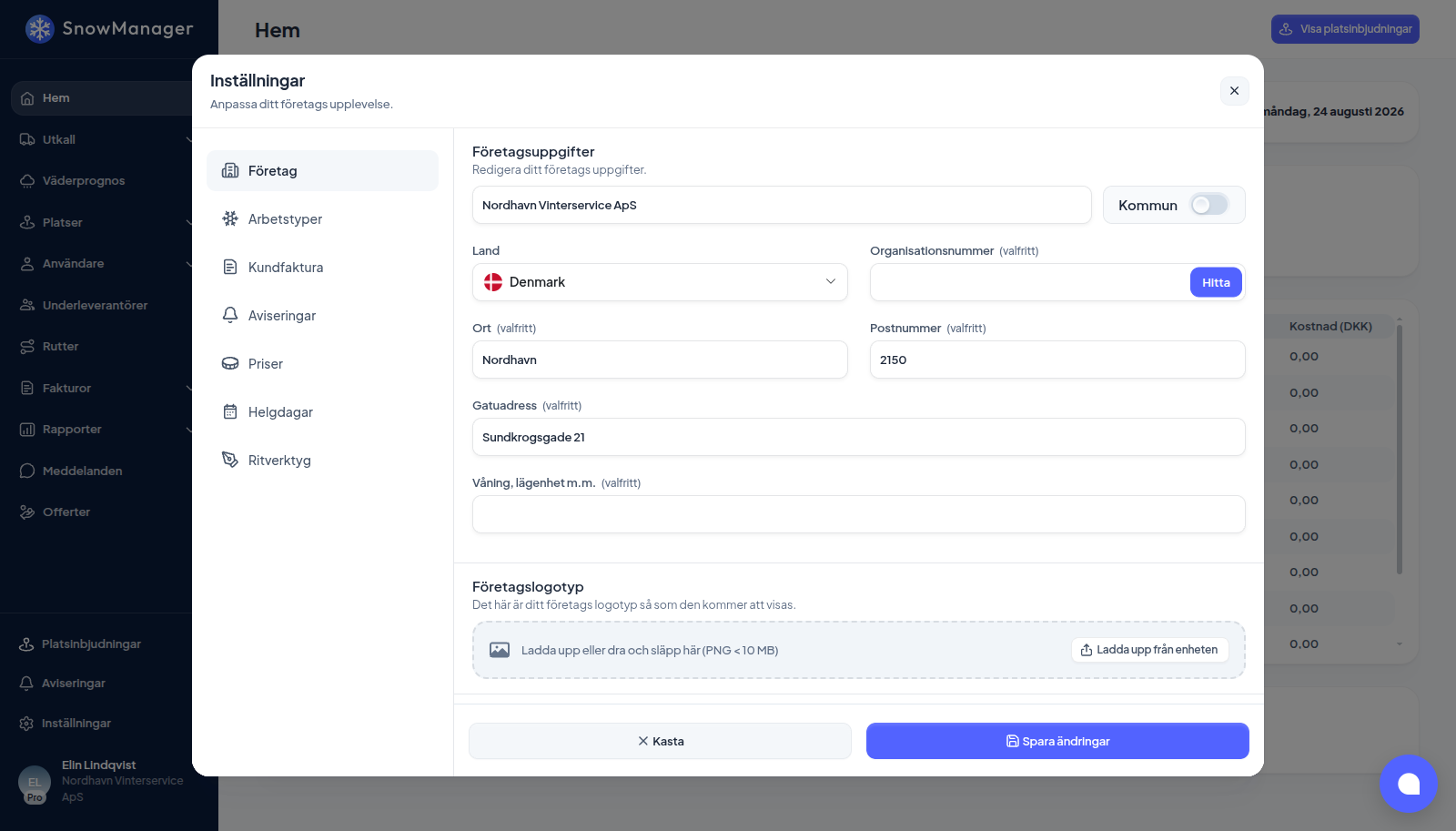Click the Denmark flag icon
The height and width of the screenshot is (831, 1456).
point(493,282)
